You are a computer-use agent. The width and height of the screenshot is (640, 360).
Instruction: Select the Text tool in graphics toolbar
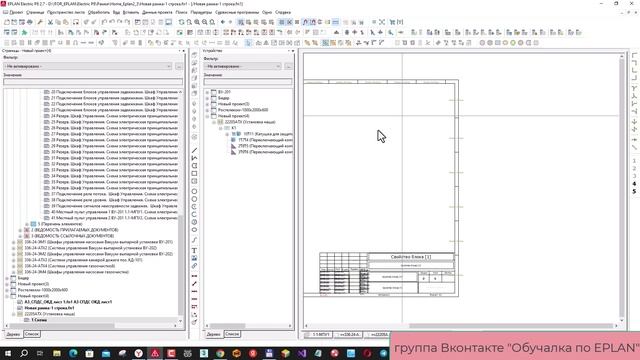[x=194, y=250]
